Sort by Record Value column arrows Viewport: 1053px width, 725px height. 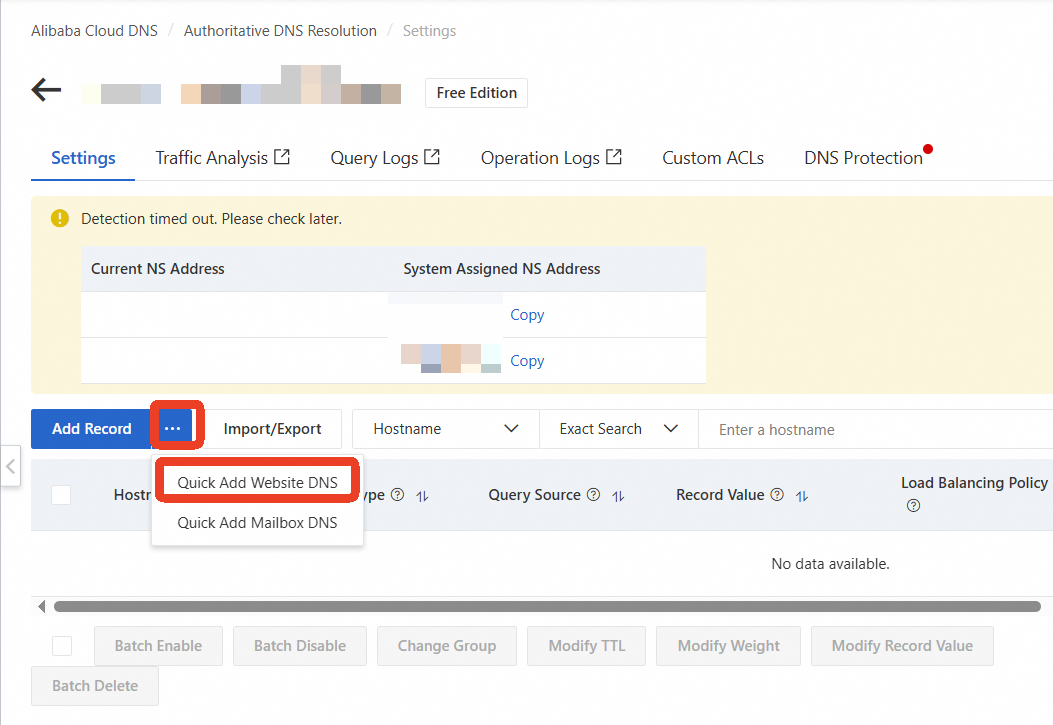pos(802,496)
